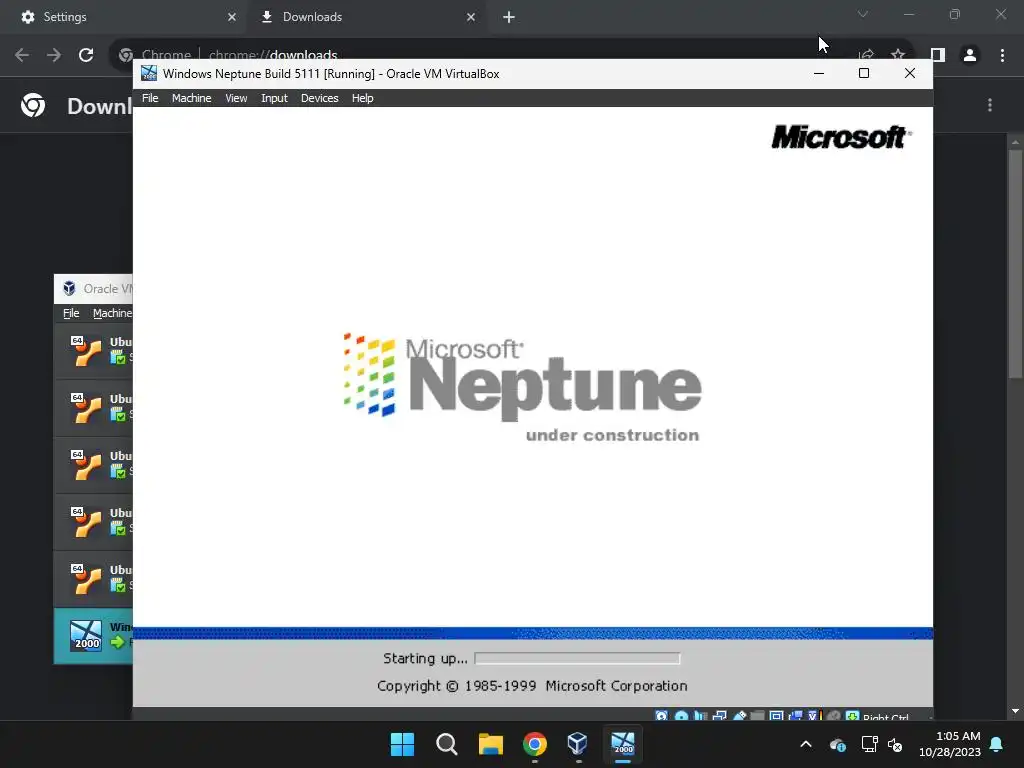Open the Windows Start menu

402,744
